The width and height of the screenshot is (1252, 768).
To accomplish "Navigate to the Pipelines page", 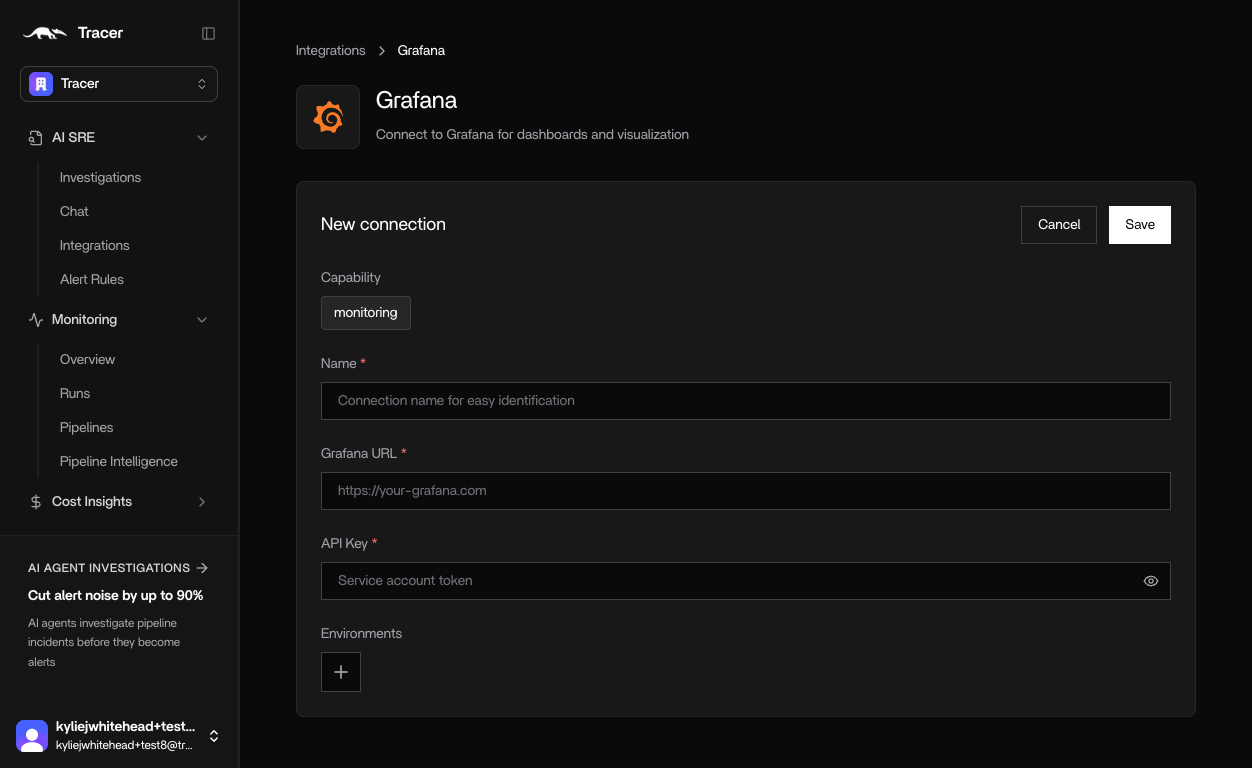I will tap(86, 427).
